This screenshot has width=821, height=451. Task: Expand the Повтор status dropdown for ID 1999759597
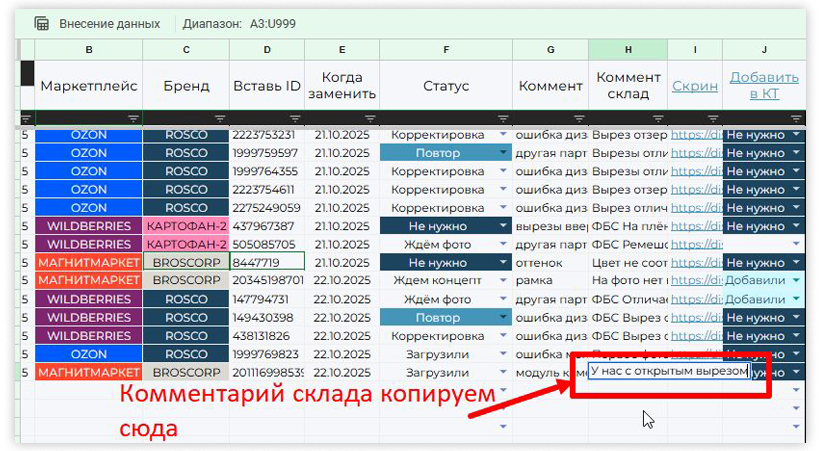coord(503,153)
